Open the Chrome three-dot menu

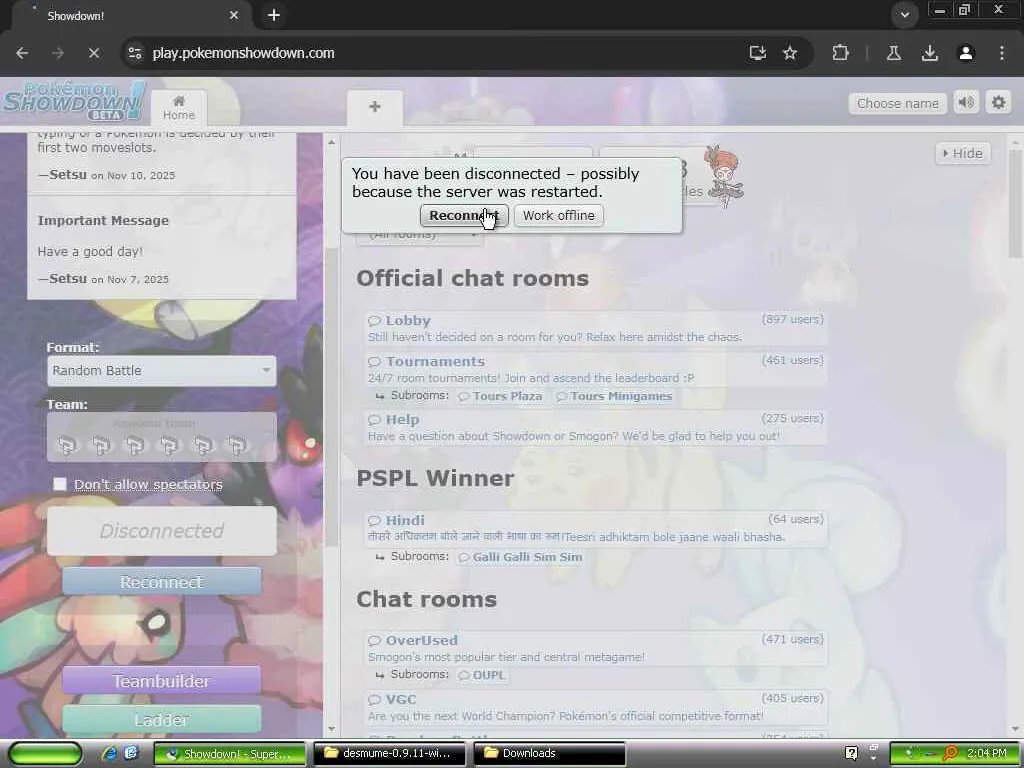pyautogui.click(x=1002, y=53)
